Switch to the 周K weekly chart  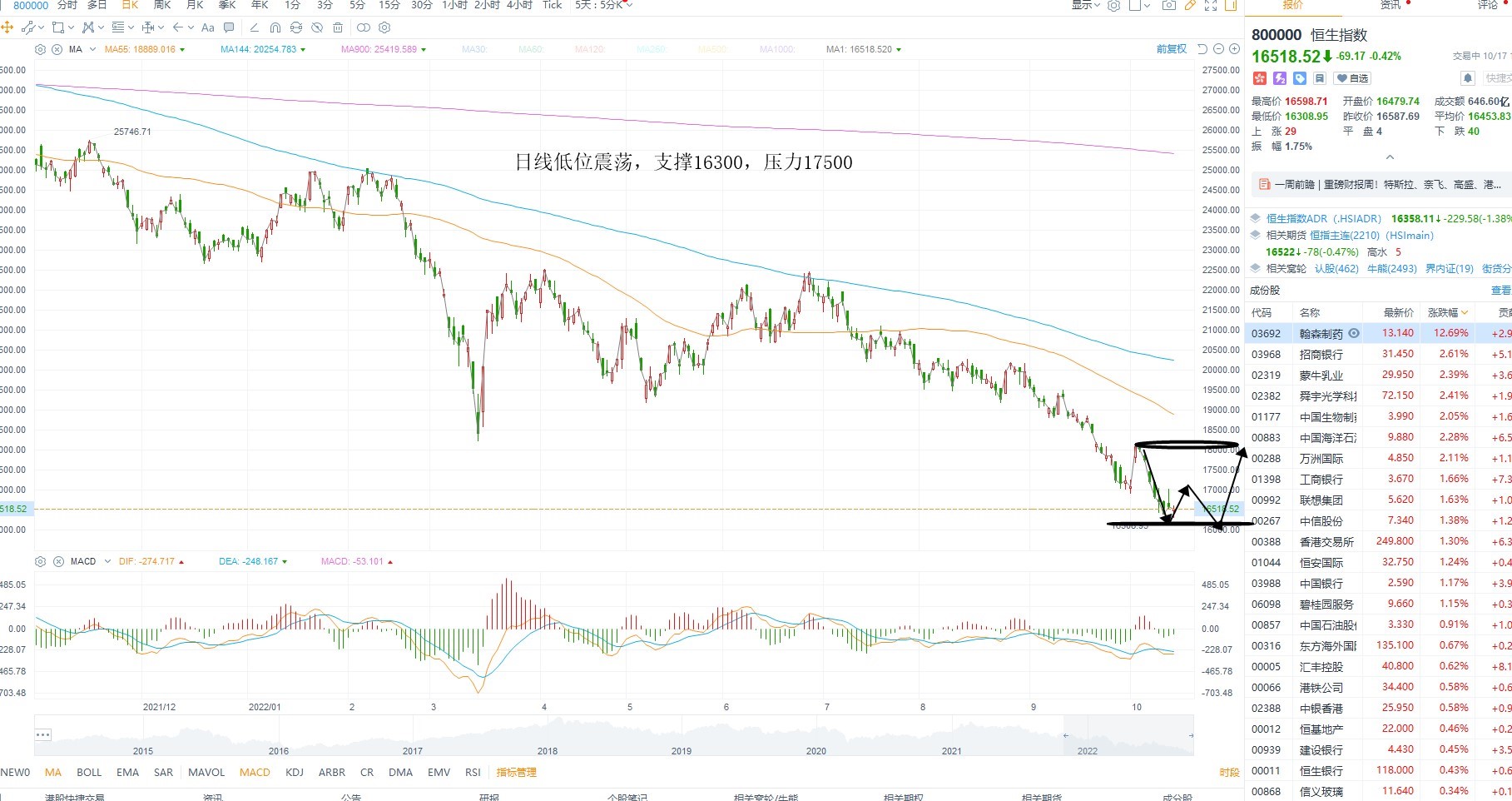click(162, 5)
